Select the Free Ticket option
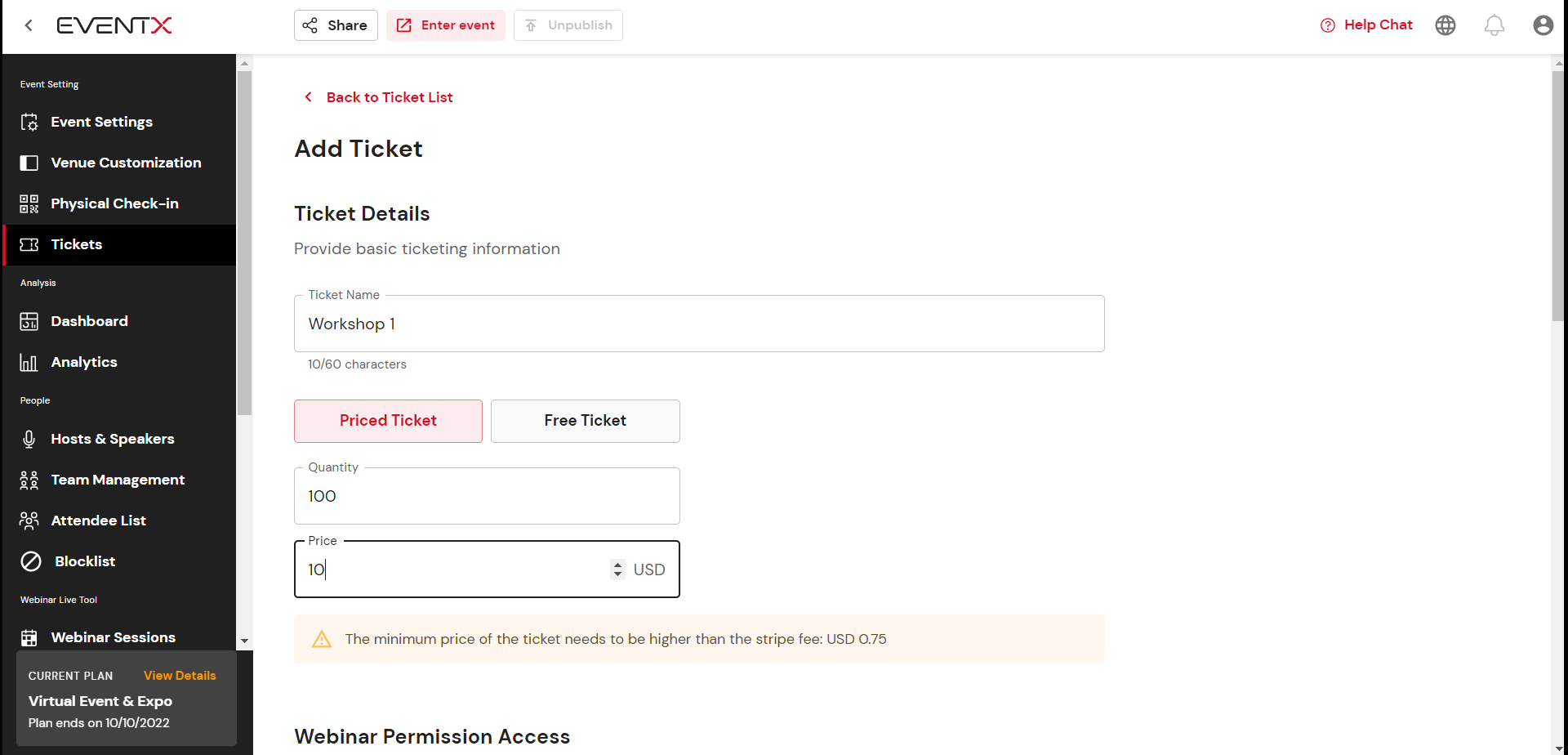Image resolution: width=1568 pixels, height=755 pixels. click(586, 421)
